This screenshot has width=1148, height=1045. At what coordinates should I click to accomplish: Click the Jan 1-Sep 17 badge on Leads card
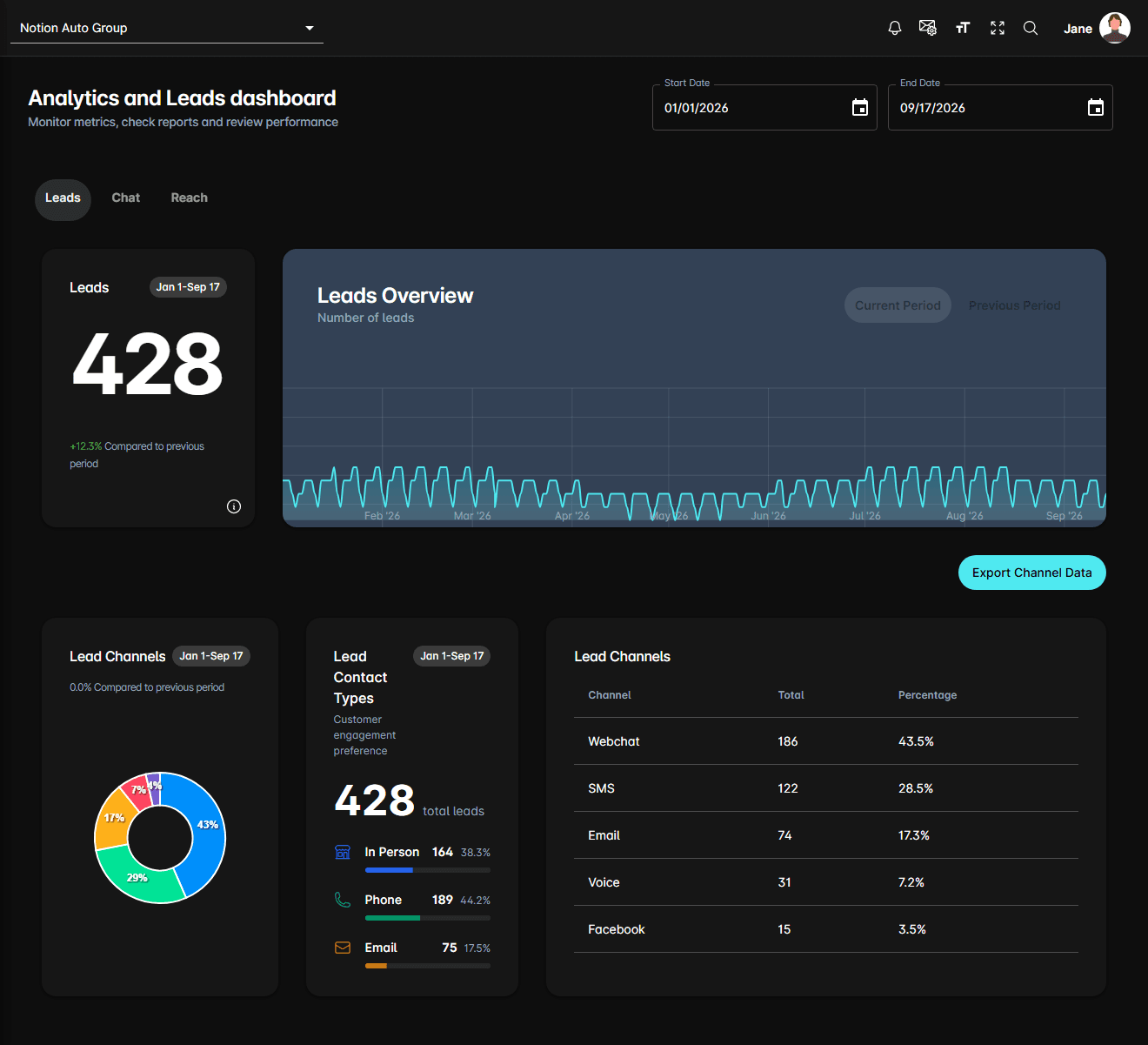coord(188,287)
